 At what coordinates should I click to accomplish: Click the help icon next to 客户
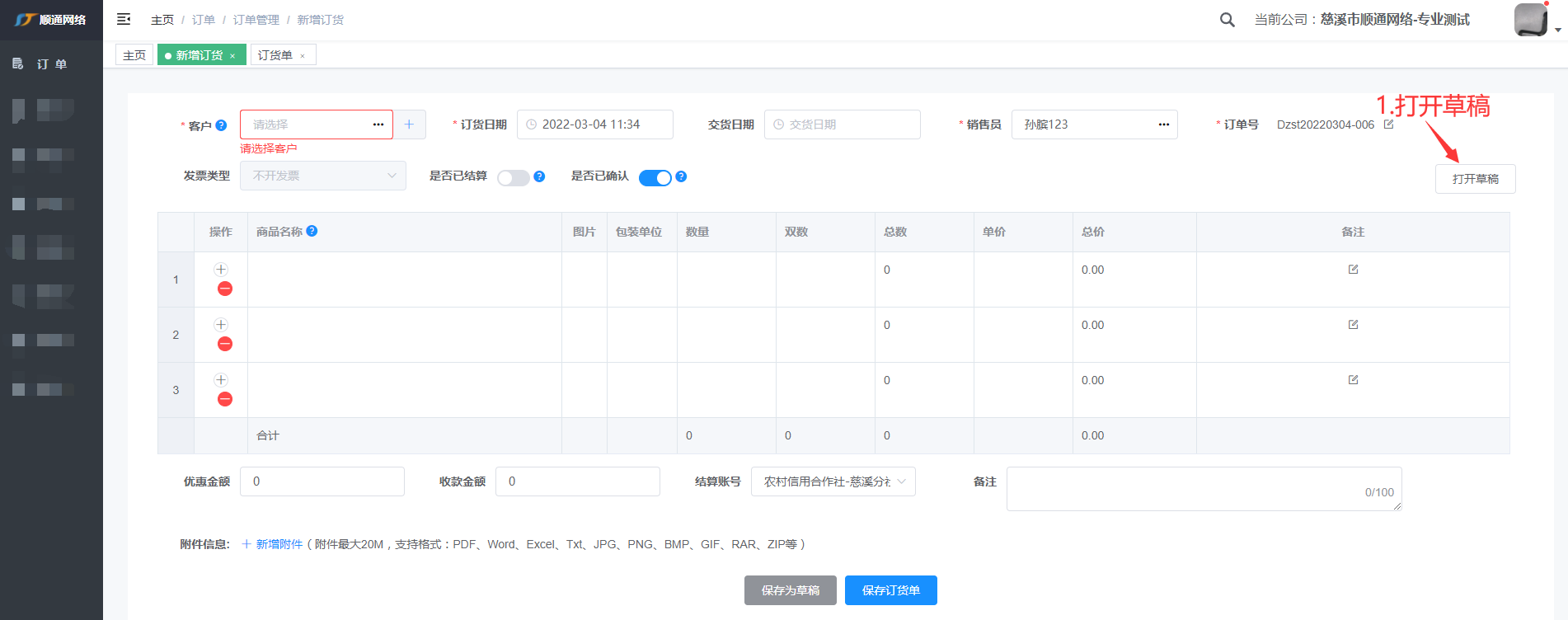coord(221,125)
